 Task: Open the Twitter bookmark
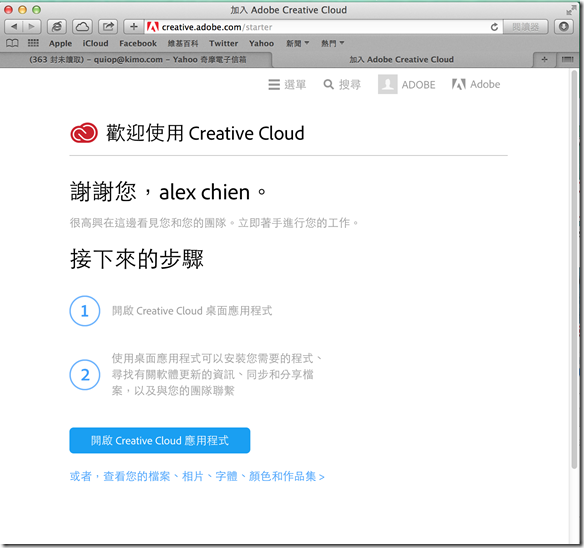coord(223,44)
